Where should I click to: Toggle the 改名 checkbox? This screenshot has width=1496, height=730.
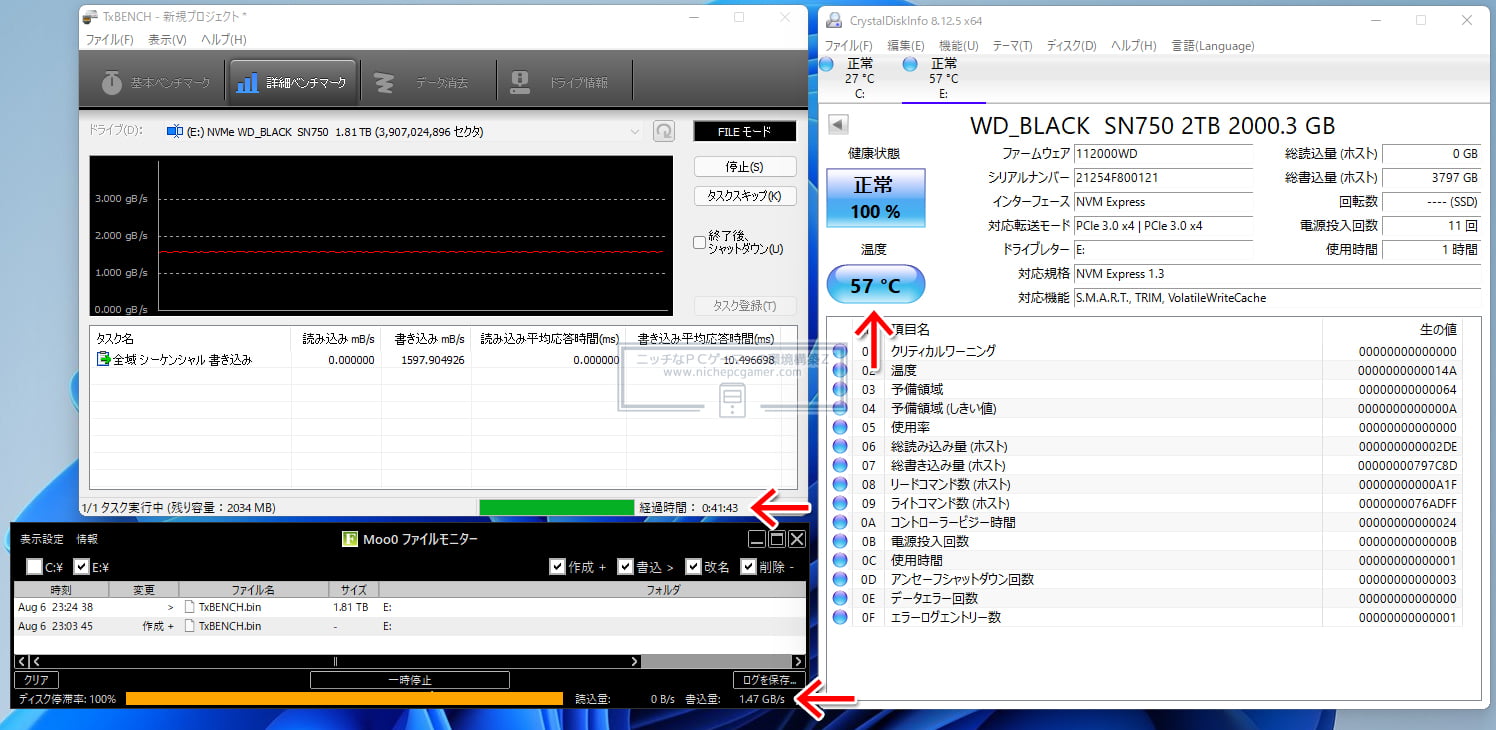click(694, 567)
